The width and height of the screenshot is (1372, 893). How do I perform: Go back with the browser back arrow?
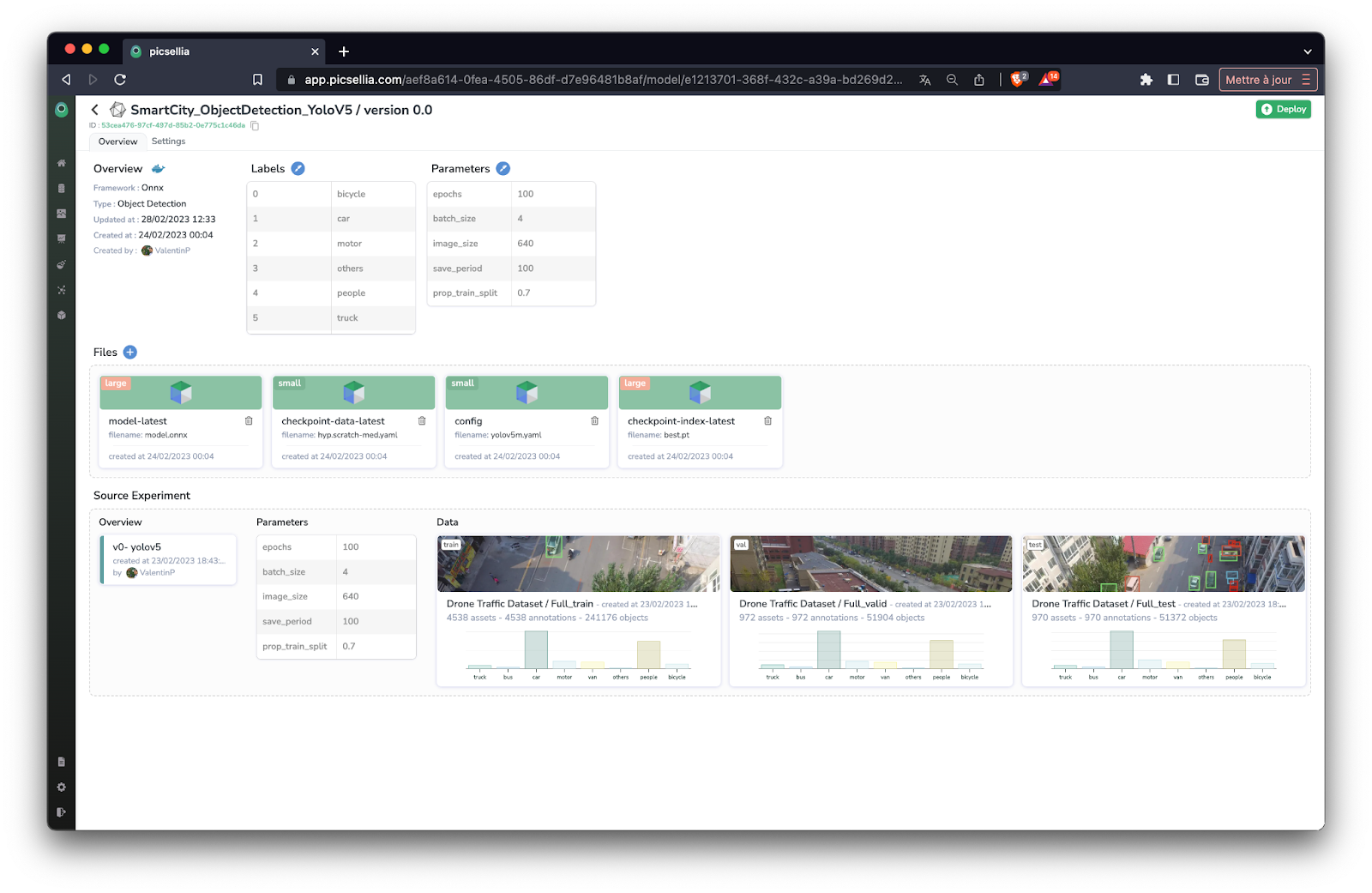click(66, 80)
